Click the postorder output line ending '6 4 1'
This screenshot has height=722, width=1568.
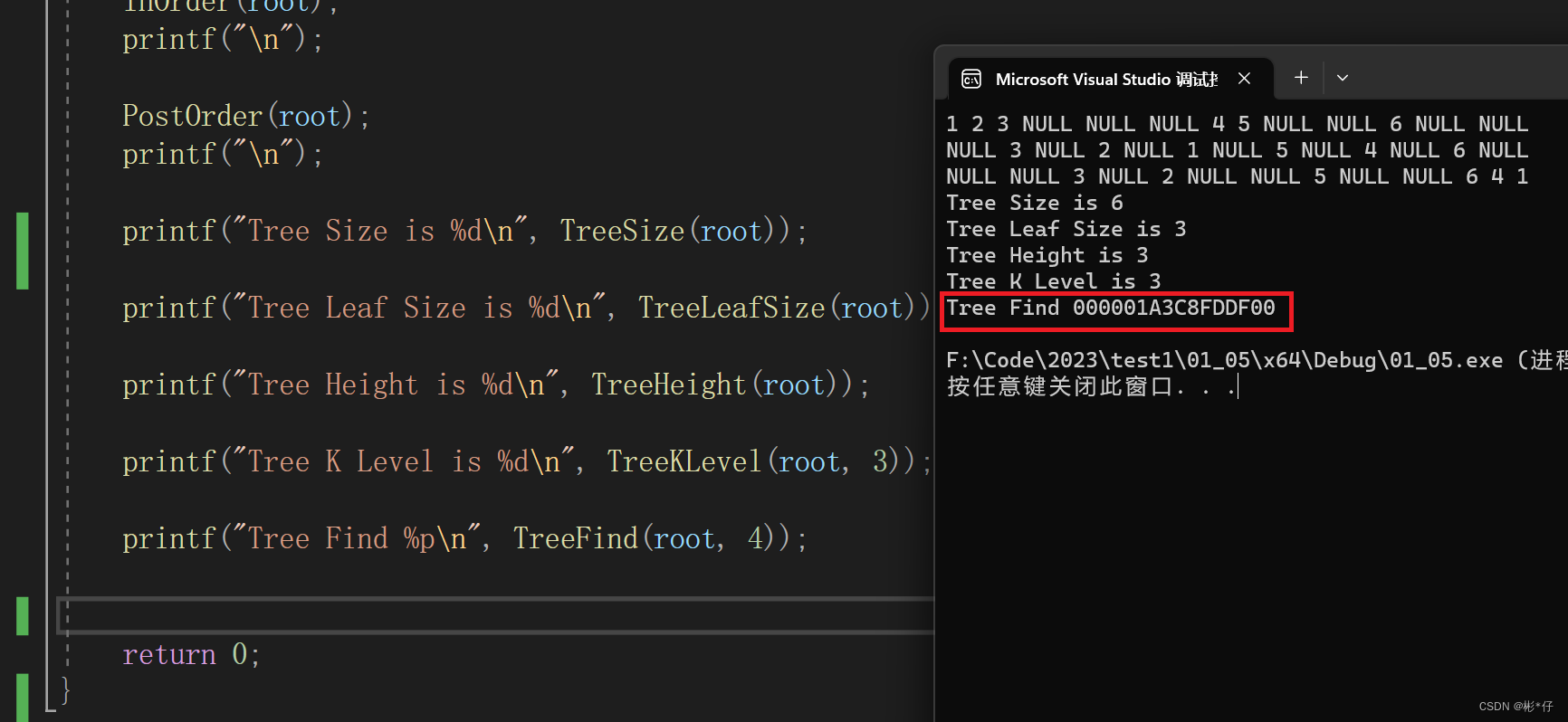(1237, 176)
